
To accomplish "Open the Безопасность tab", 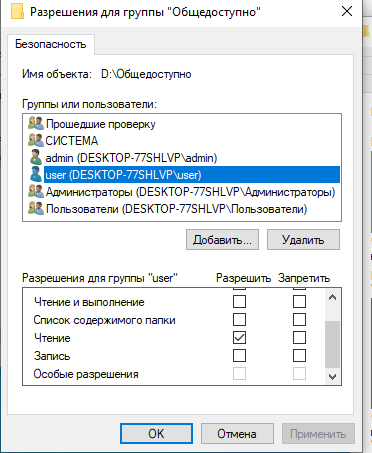I will 51,44.
